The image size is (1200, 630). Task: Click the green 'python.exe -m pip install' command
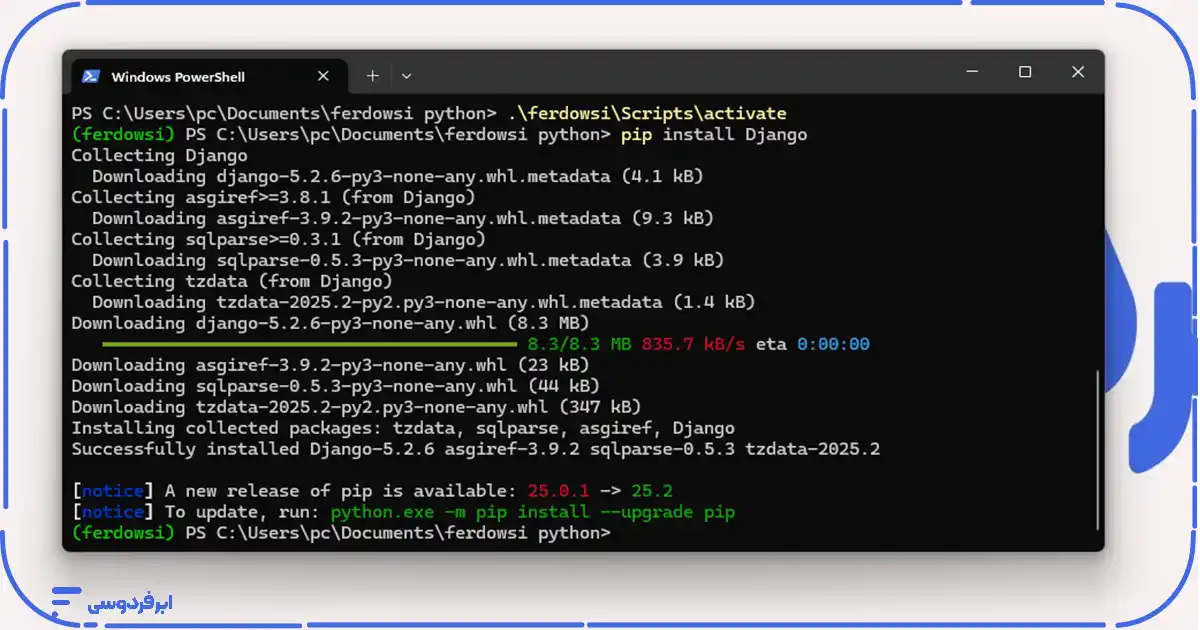click(532, 512)
